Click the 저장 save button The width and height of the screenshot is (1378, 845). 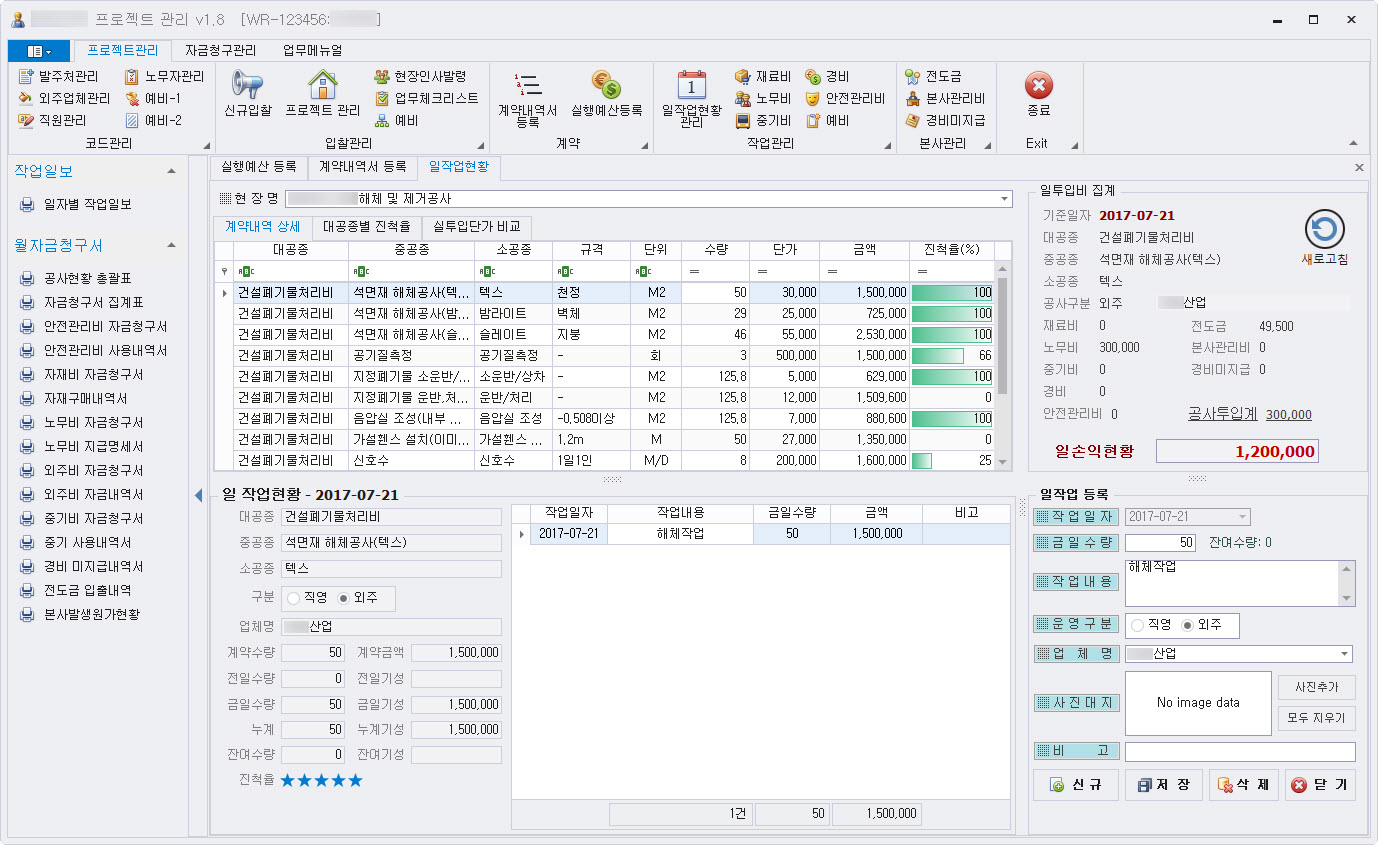(x=1163, y=785)
